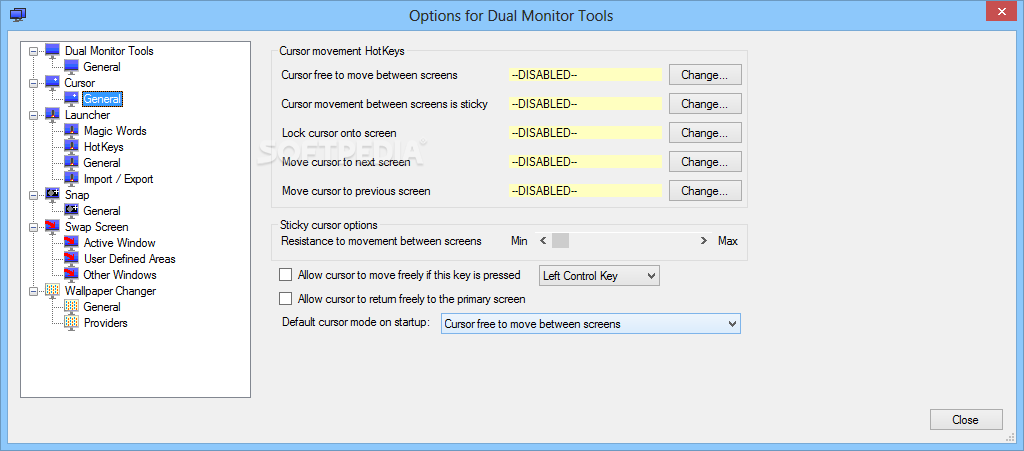
Task: Click the icon next to Import / Export
Action: [x=71, y=179]
